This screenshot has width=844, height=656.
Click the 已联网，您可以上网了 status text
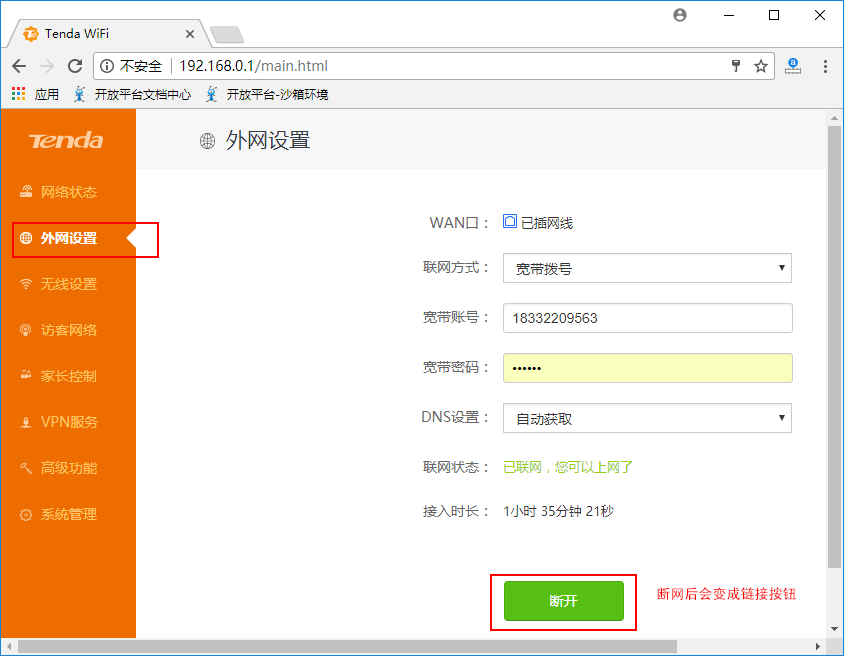(x=568, y=467)
